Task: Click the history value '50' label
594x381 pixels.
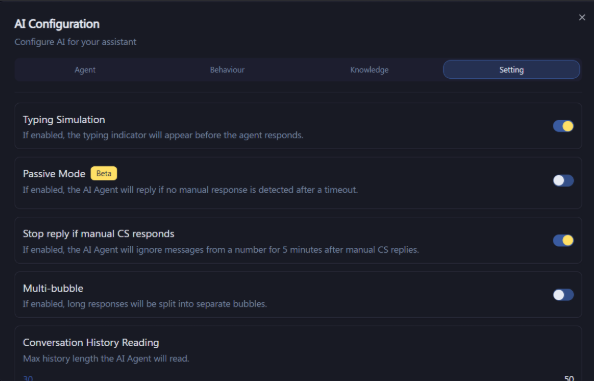Action: pyautogui.click(x=569, y=378)
